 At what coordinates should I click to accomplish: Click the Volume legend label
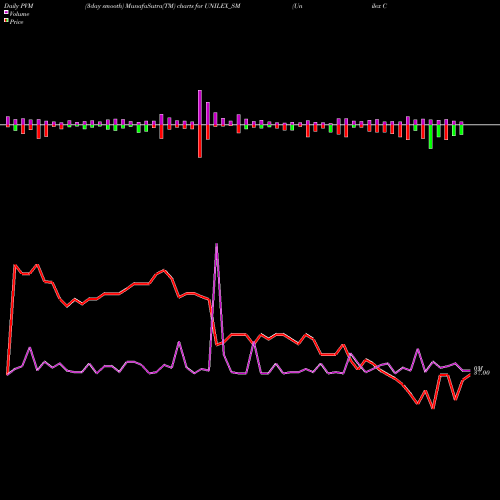(19, 14)
